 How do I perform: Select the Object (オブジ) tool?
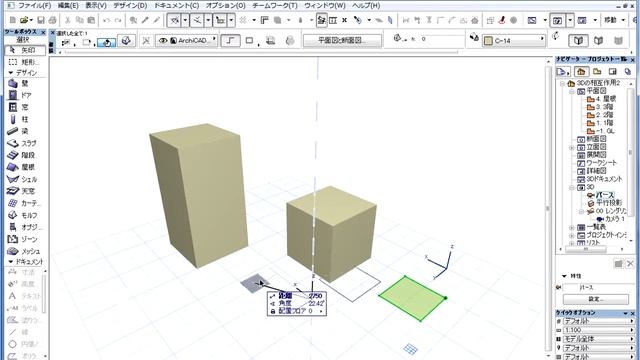24,227
